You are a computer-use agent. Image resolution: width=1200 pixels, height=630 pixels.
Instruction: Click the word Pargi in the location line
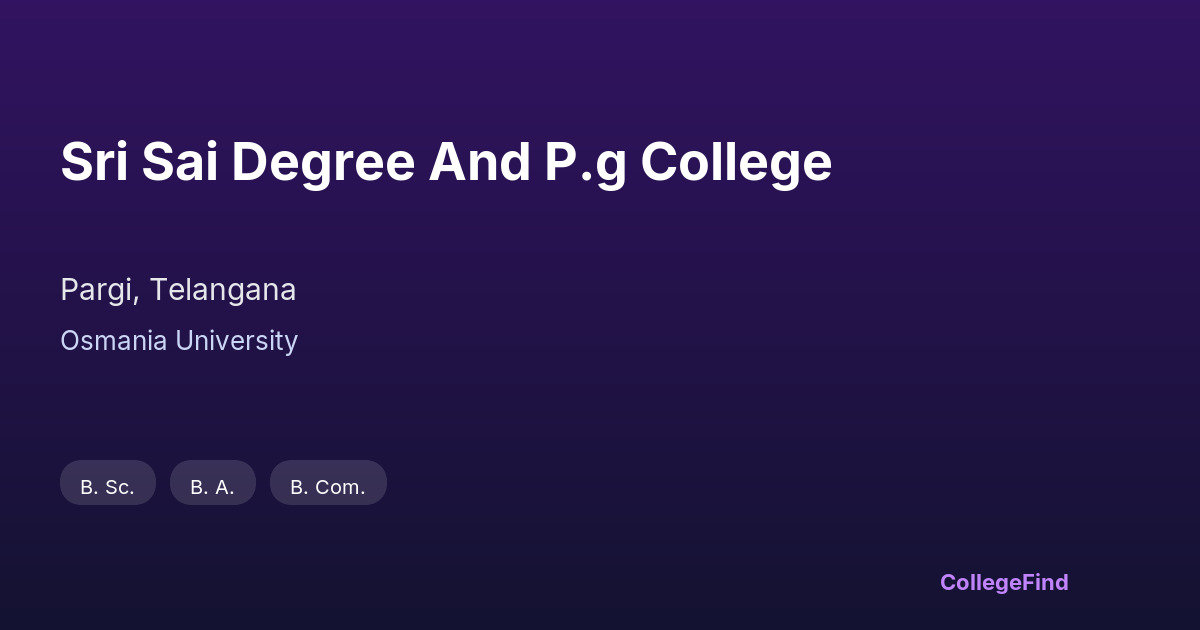(100, 290)
